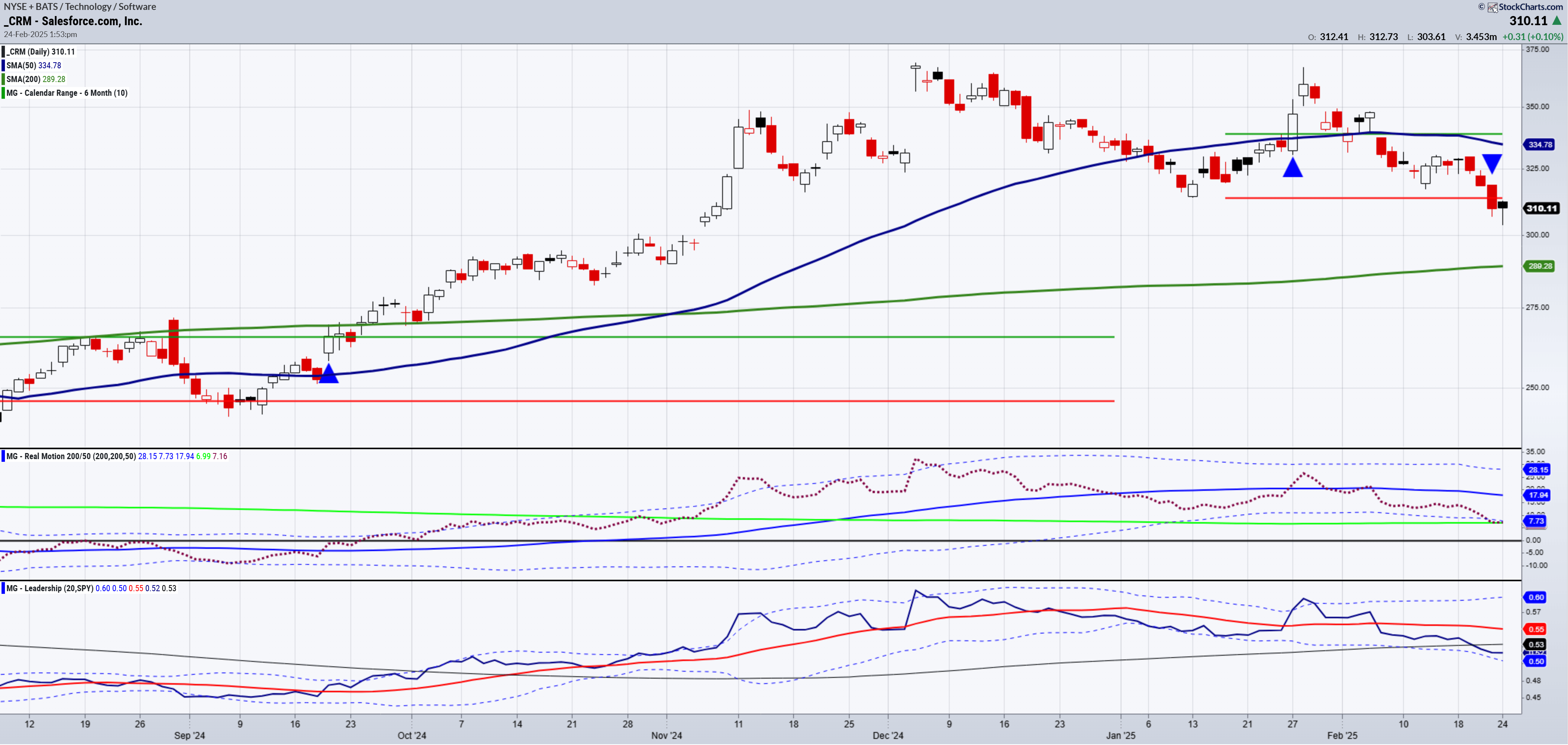Click the green 289.28 SMA price tag

pos(1539,266)
